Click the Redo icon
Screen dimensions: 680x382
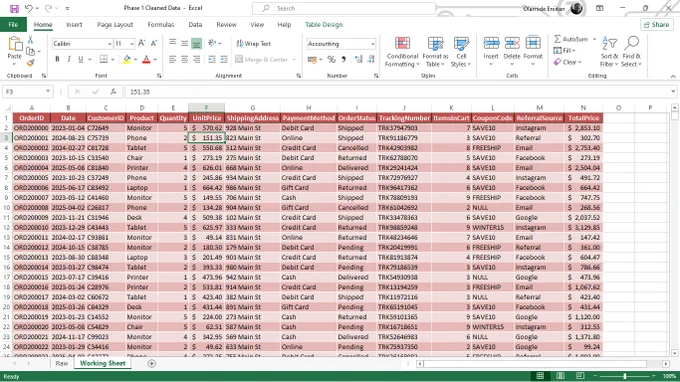(49, 8)
